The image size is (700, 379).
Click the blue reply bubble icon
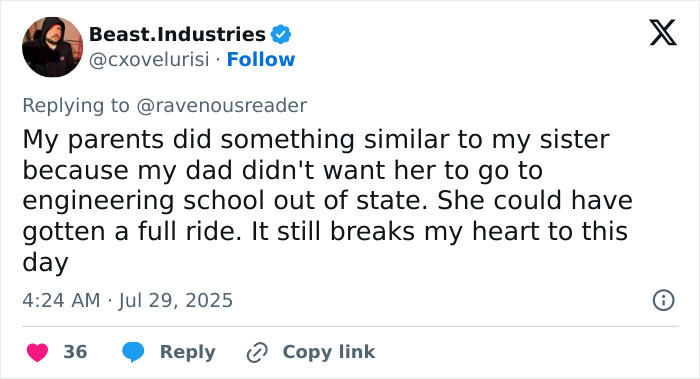tap(133, 352)
